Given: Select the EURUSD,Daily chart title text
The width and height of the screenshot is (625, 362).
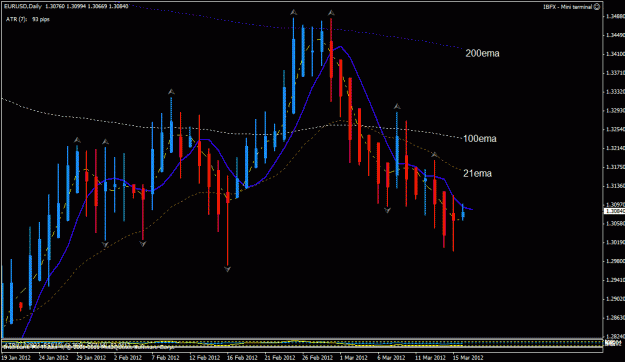Looking at the screenshot, I should (23, 6).
